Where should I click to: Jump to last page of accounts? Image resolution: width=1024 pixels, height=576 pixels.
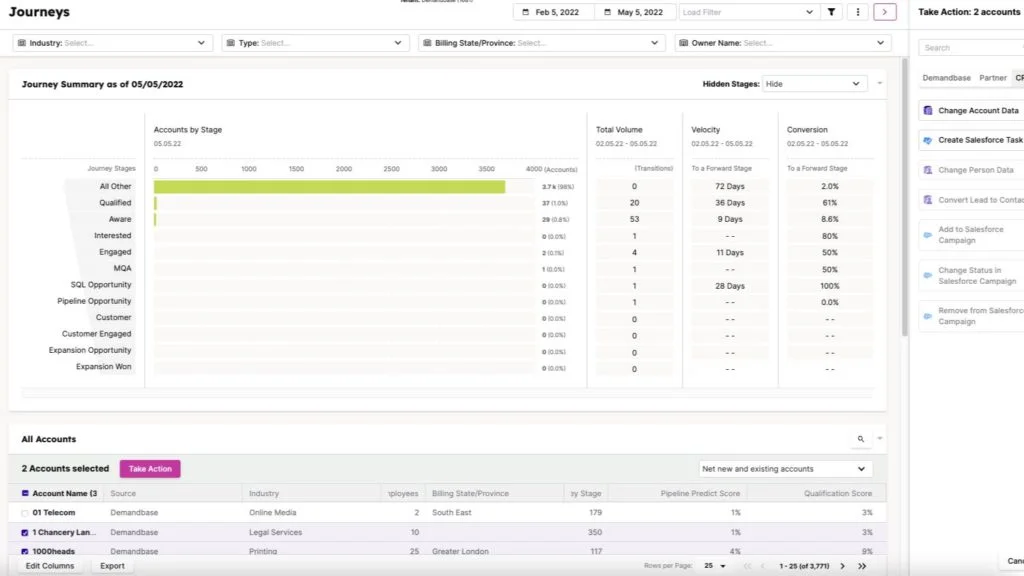pyautogui.click(x=862, y=566)
